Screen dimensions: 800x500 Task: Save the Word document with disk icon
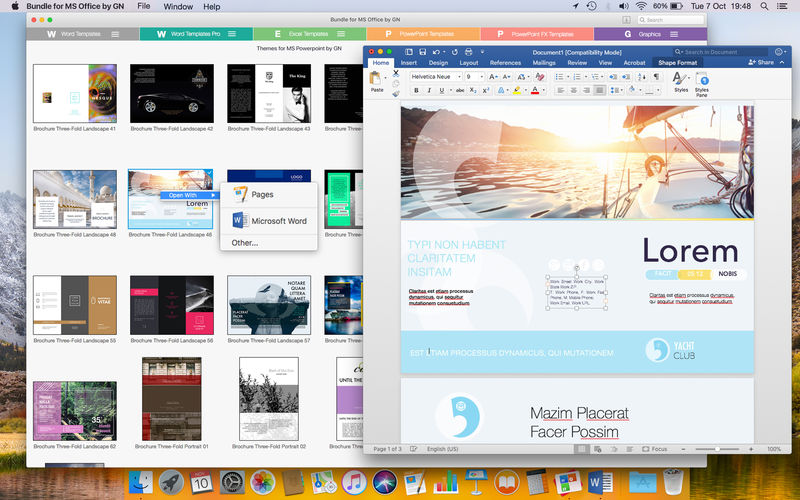click(x=422, y=52)
